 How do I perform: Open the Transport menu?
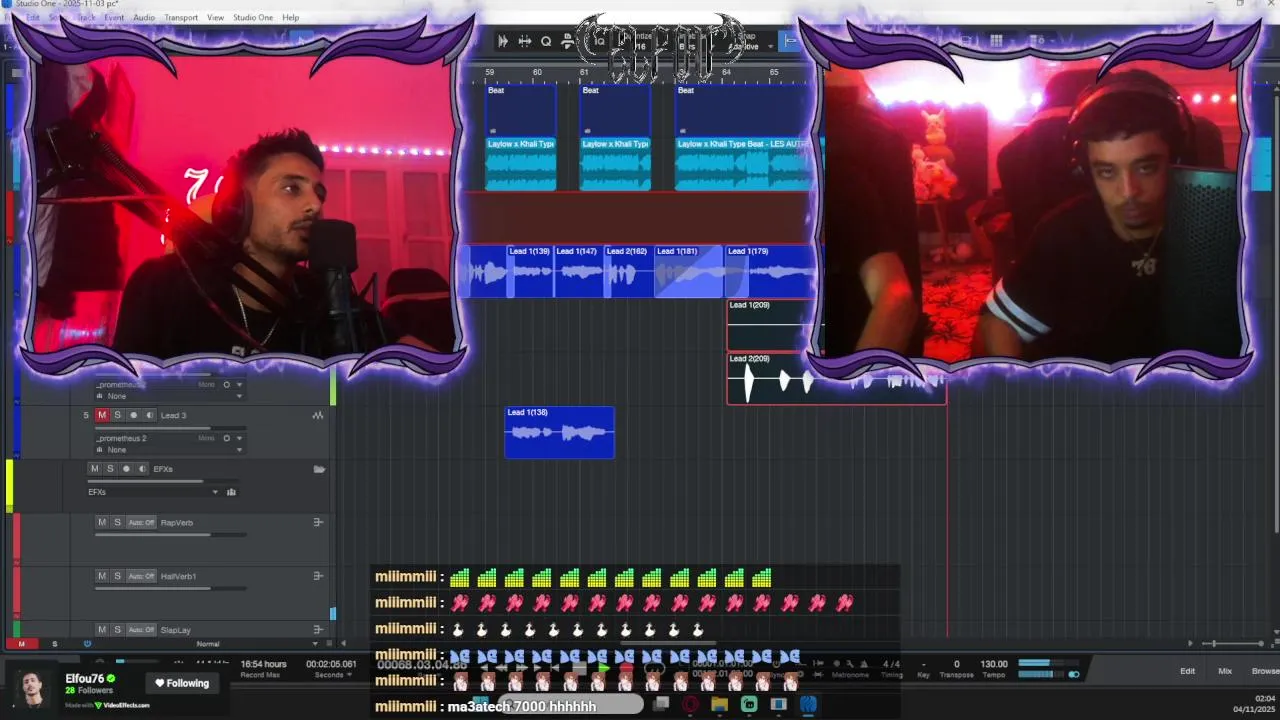point(181,17)
